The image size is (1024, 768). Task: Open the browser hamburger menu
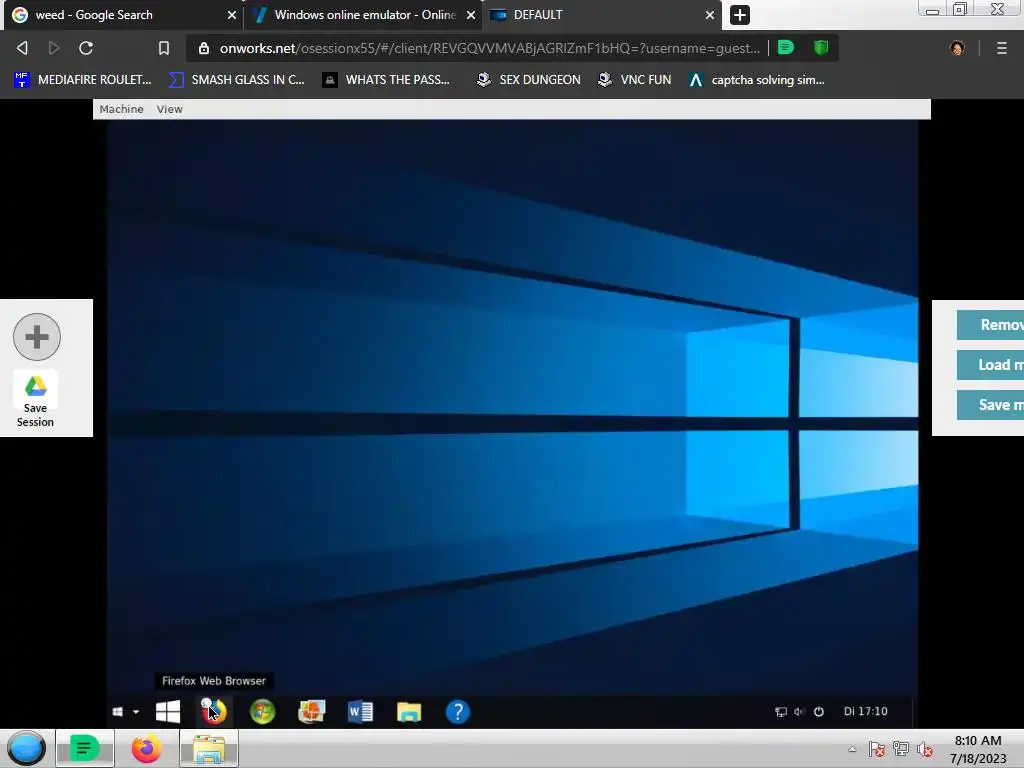coord(1002,48)
